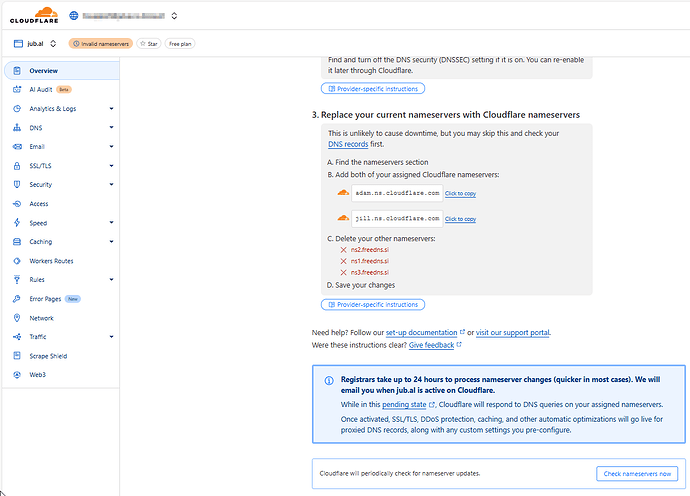Click the AI Audit robot icon
690x496 pixels.
tap(17, 89)
